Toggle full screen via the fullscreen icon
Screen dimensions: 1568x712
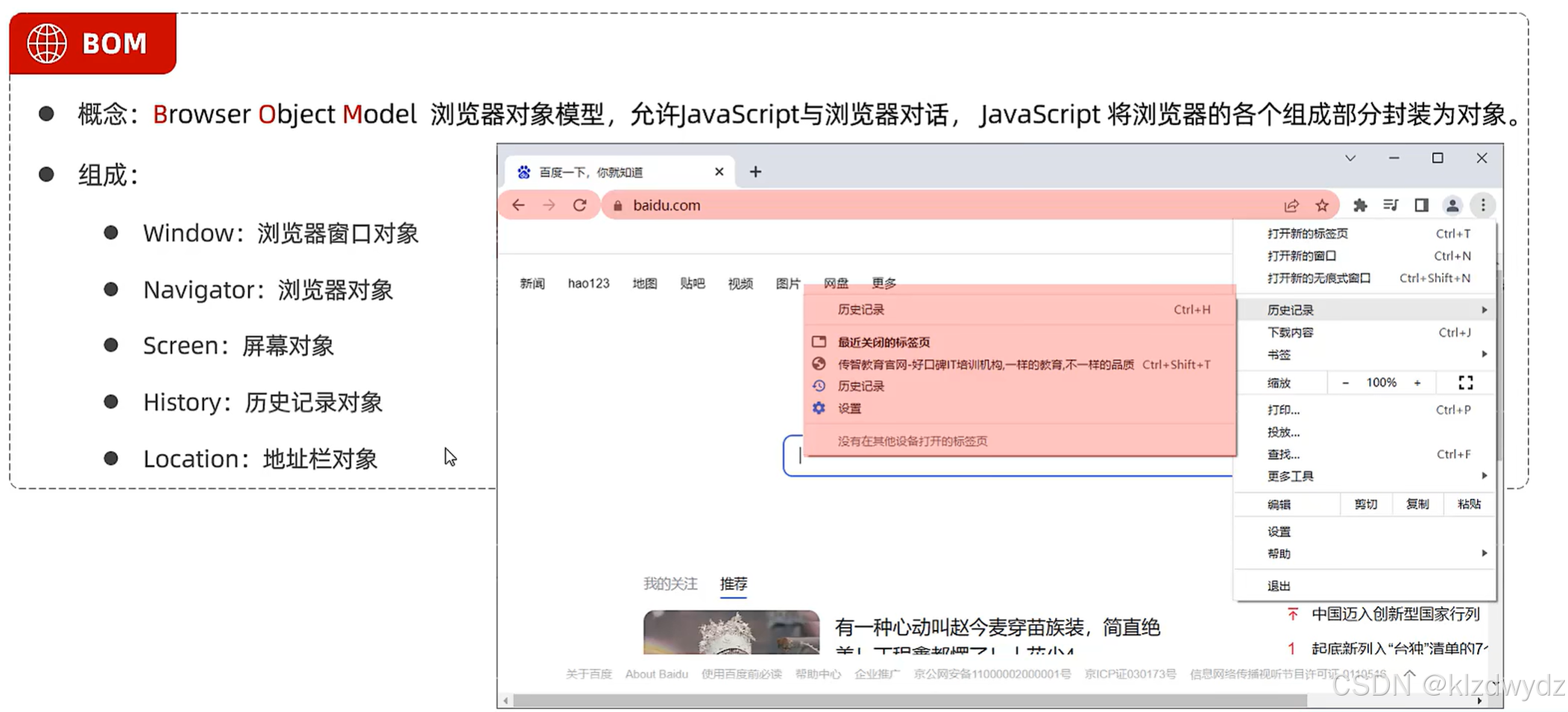click(x=1464, y=382)
